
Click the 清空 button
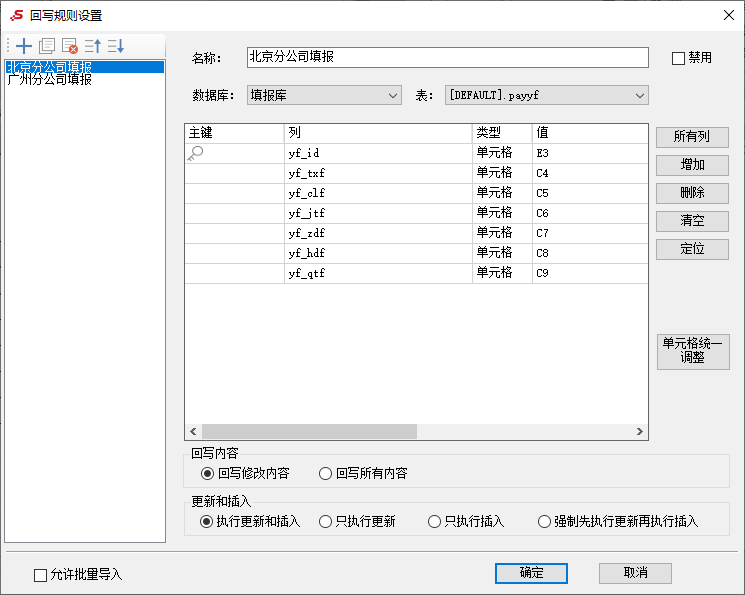click(x=692, y=221)
